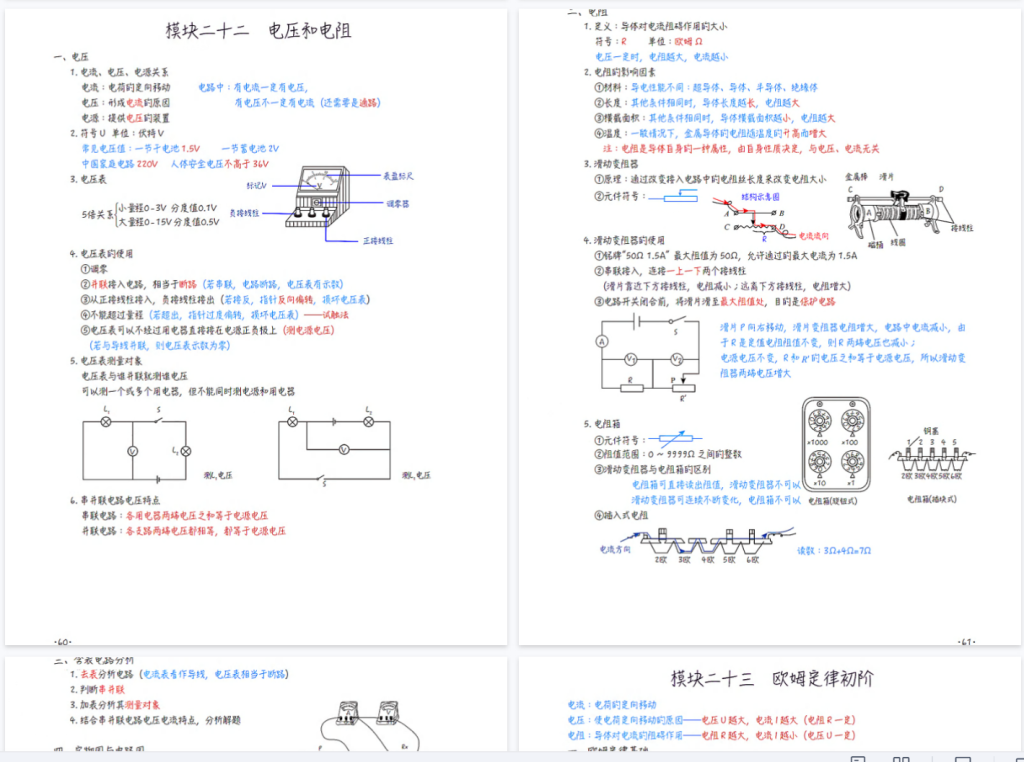Click the 结构示意图 label
Image resolution: width=1024 pixels, height=762 pixels.
point(760,197)
